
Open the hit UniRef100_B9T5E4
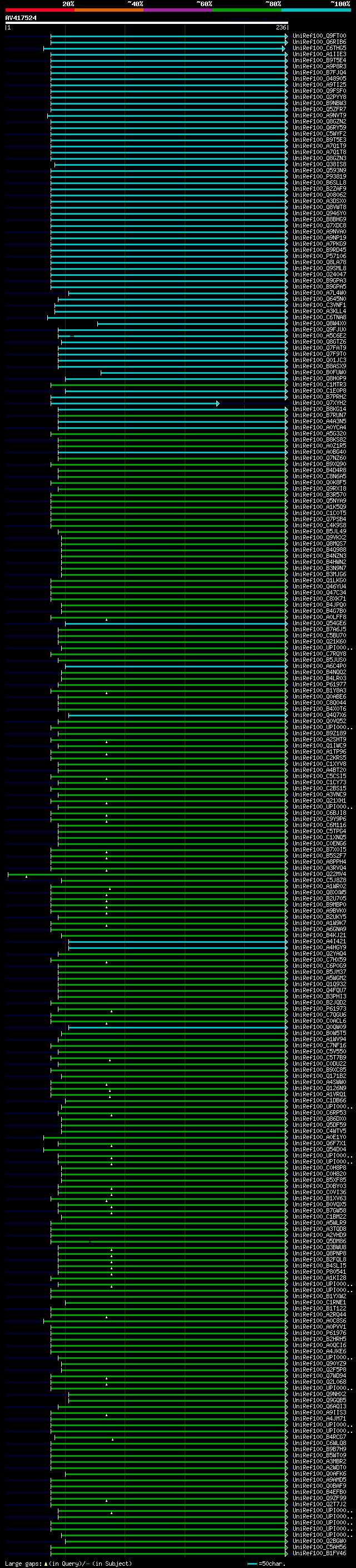319,60
